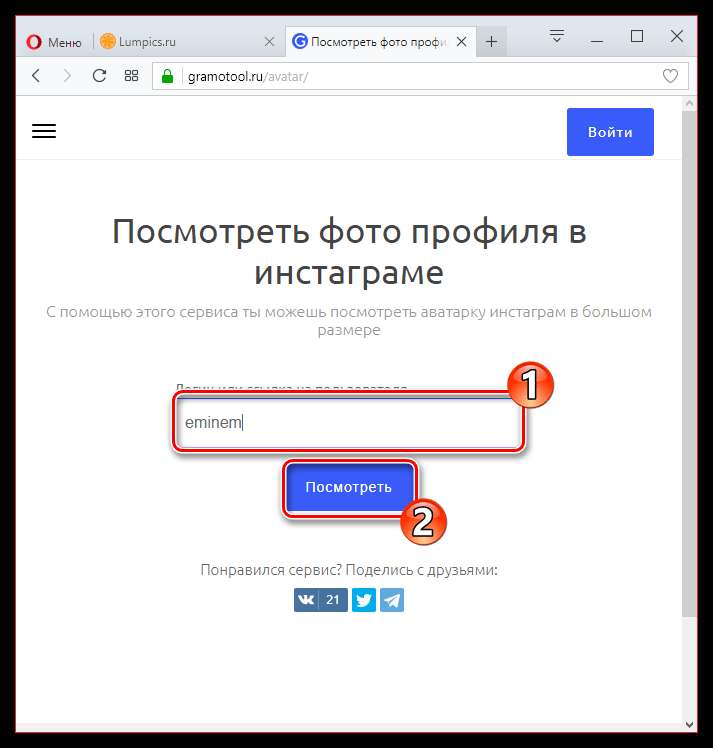Click the green padlock security icon

pyautogui.click(x=167, y=76)
